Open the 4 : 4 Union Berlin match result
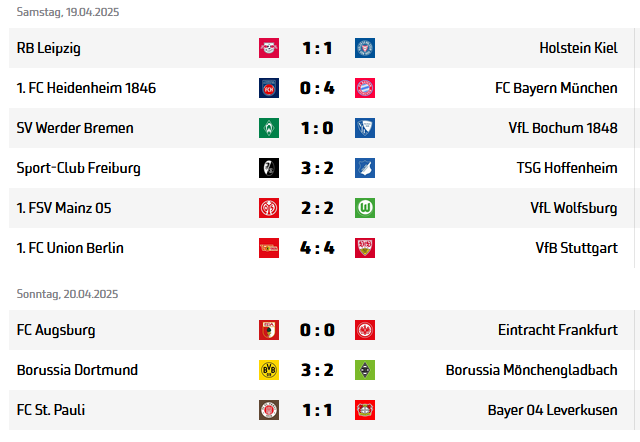 click(316, 248)
